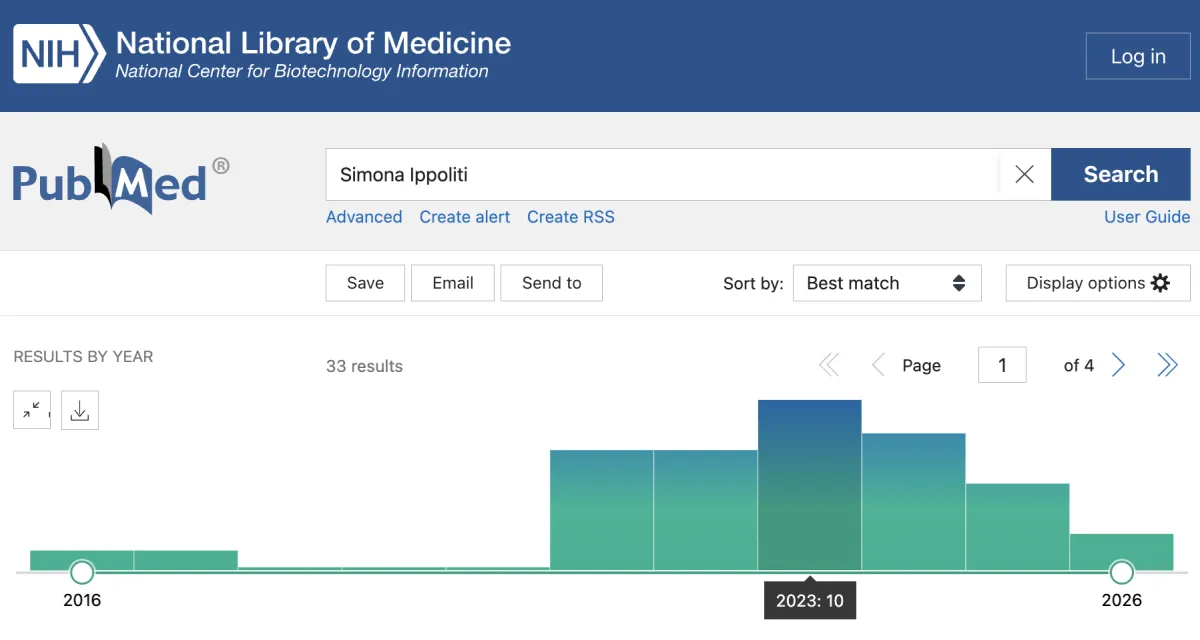The height and width of the screenshot is (640, 1200).
Task: Open the Sort by Best match dropdown
Action: coord(886,283)
